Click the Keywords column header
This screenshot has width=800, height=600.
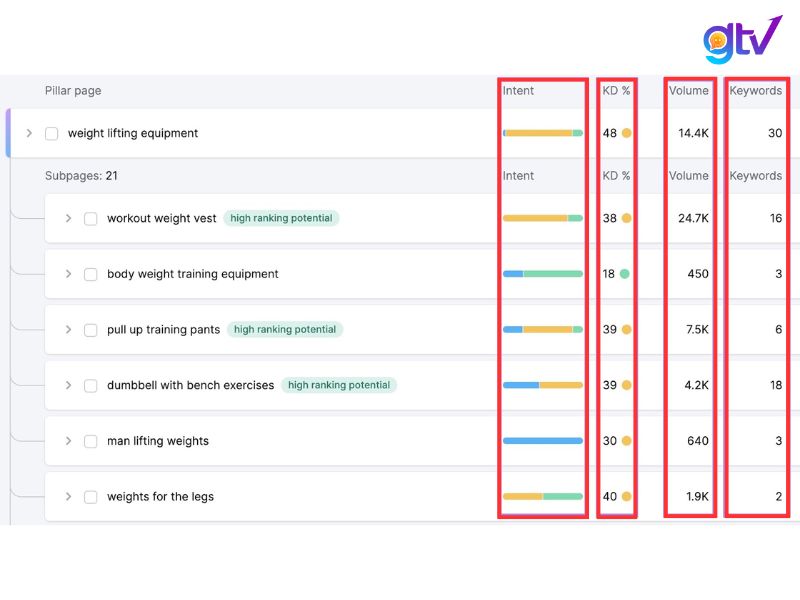point(756,90)
